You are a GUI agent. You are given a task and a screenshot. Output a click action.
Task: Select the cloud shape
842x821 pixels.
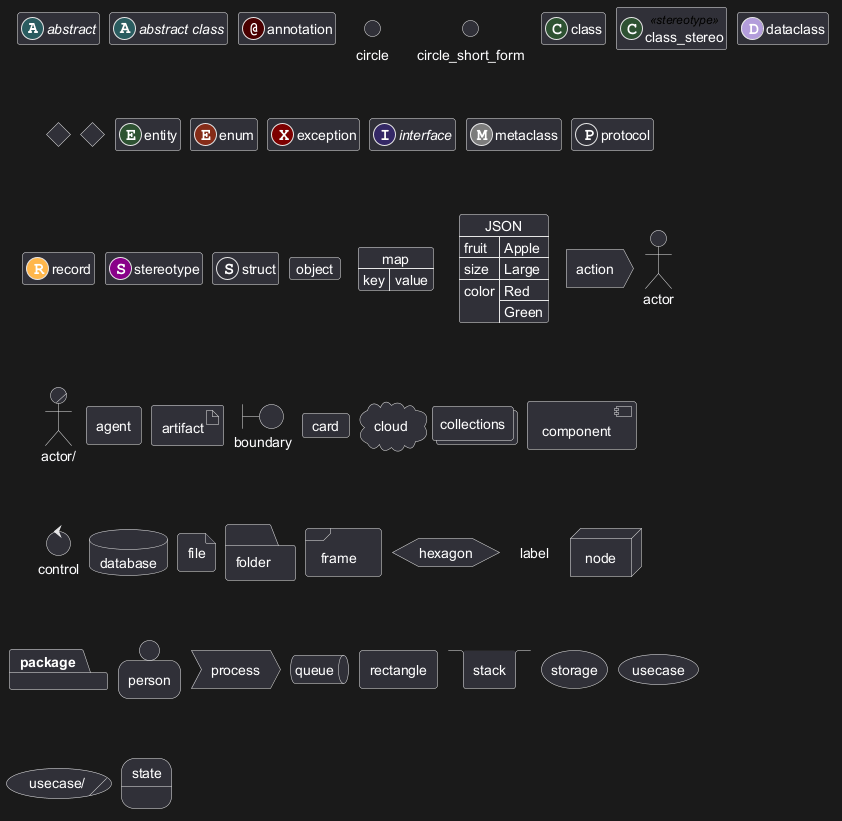coord(392,426)
